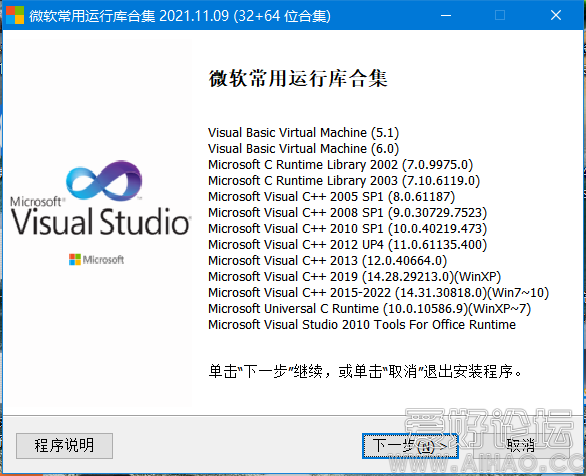This screenshot has width=586, height=476.
Task: Click the installer icon in title bar
Action: (x=15, y=15)
